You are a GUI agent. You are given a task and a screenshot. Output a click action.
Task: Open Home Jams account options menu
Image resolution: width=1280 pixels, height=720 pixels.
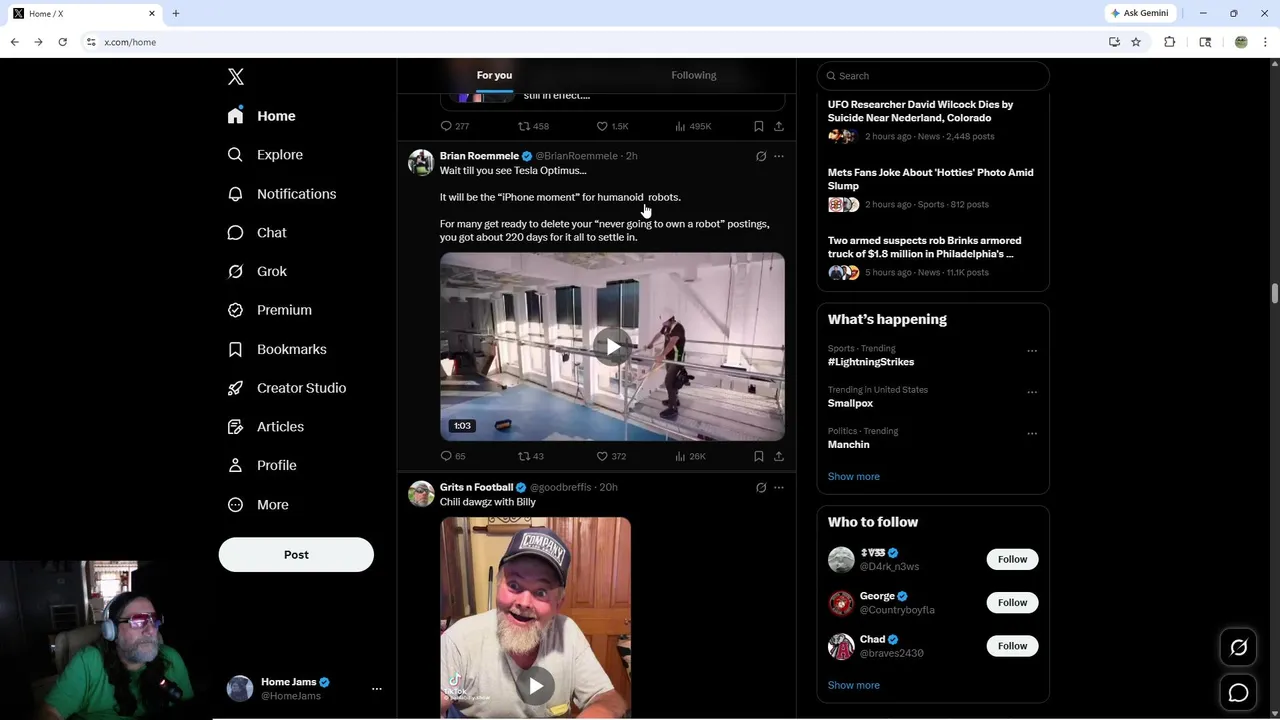coord(377,689)
